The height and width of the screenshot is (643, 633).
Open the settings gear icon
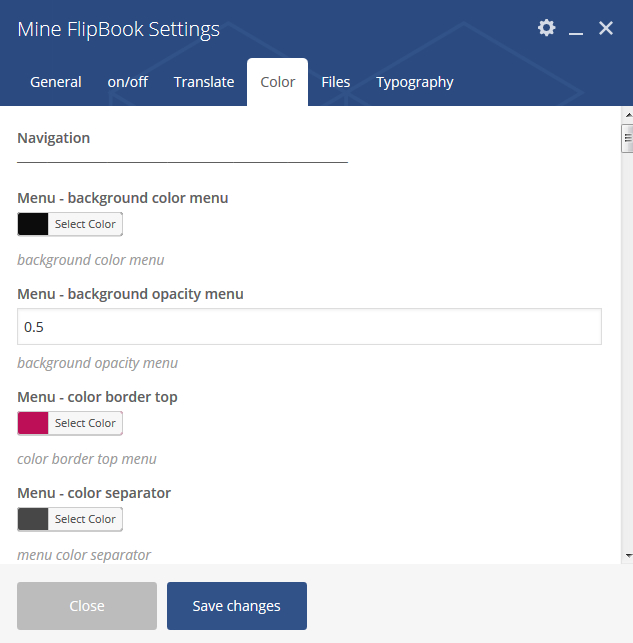546,28
